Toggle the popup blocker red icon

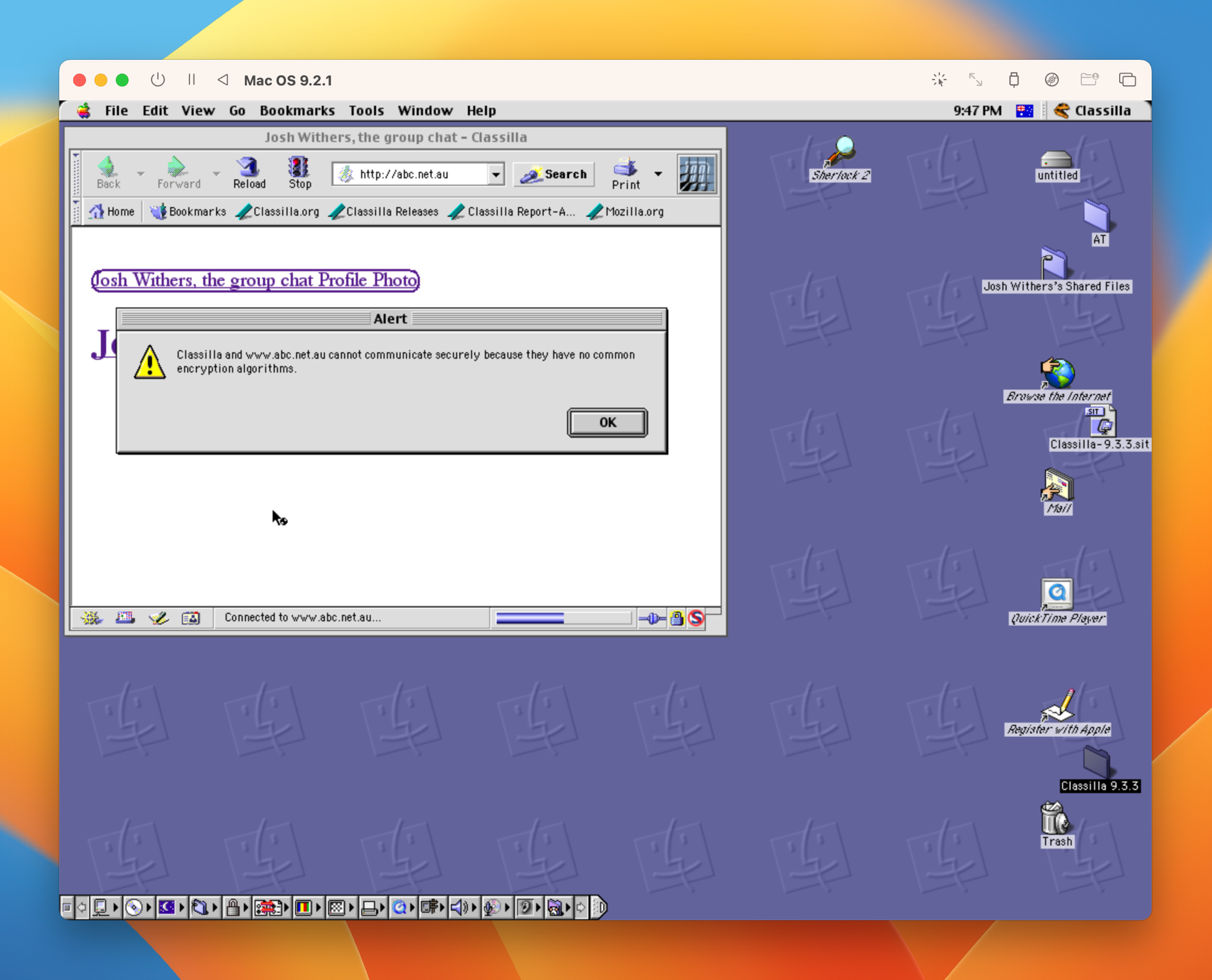[x=696, y=618]
